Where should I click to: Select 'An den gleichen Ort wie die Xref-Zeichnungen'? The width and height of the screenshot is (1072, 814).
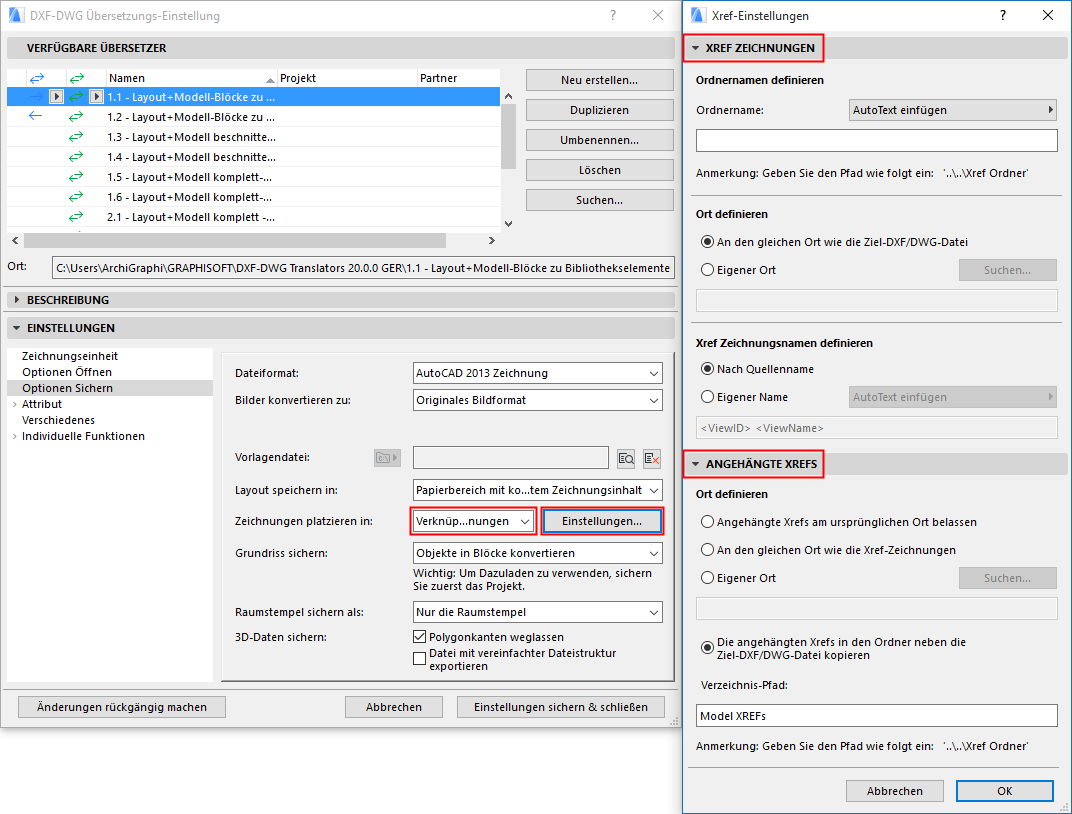point(708,550)
